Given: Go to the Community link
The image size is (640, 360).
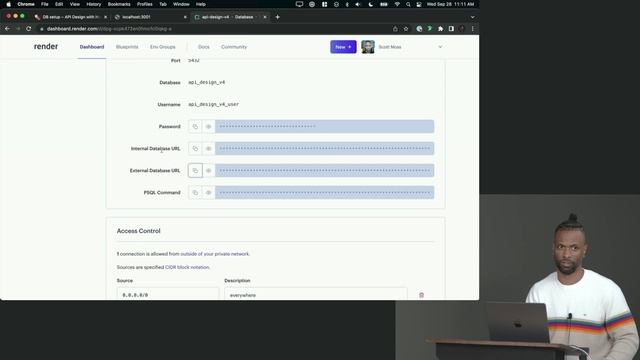Looking at the screenshot, I should pos(234,47).
